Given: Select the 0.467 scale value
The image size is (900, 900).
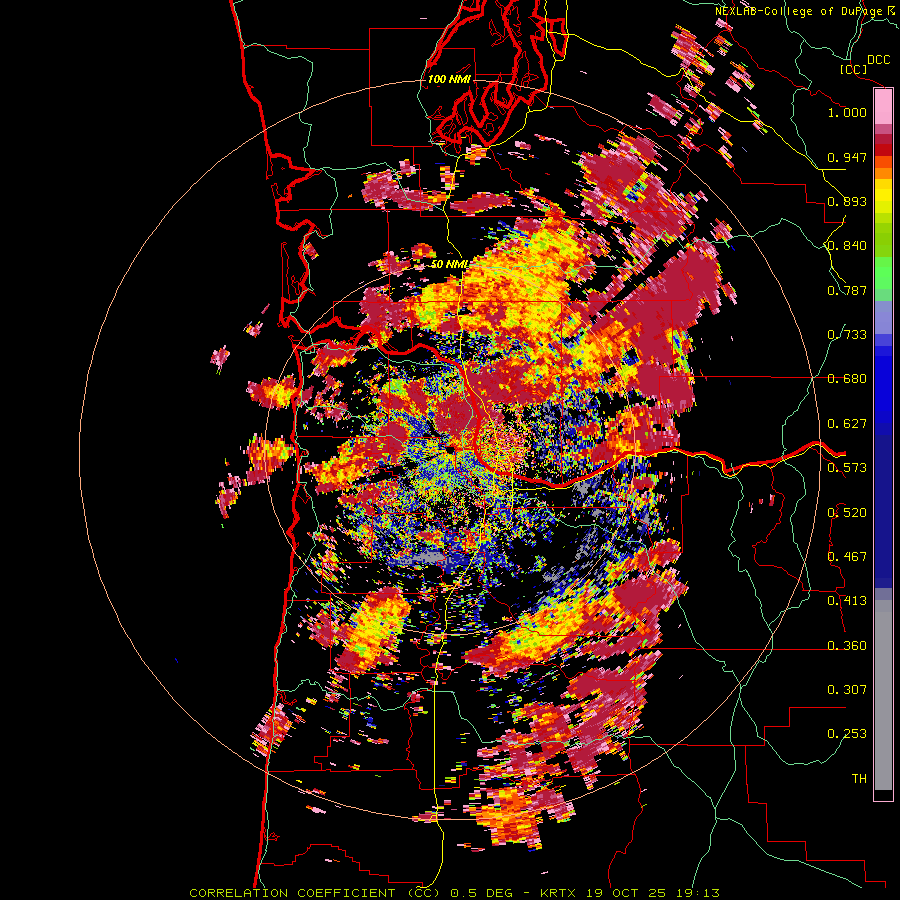Looking at the screenshot, I should click(x=847, y=557).
